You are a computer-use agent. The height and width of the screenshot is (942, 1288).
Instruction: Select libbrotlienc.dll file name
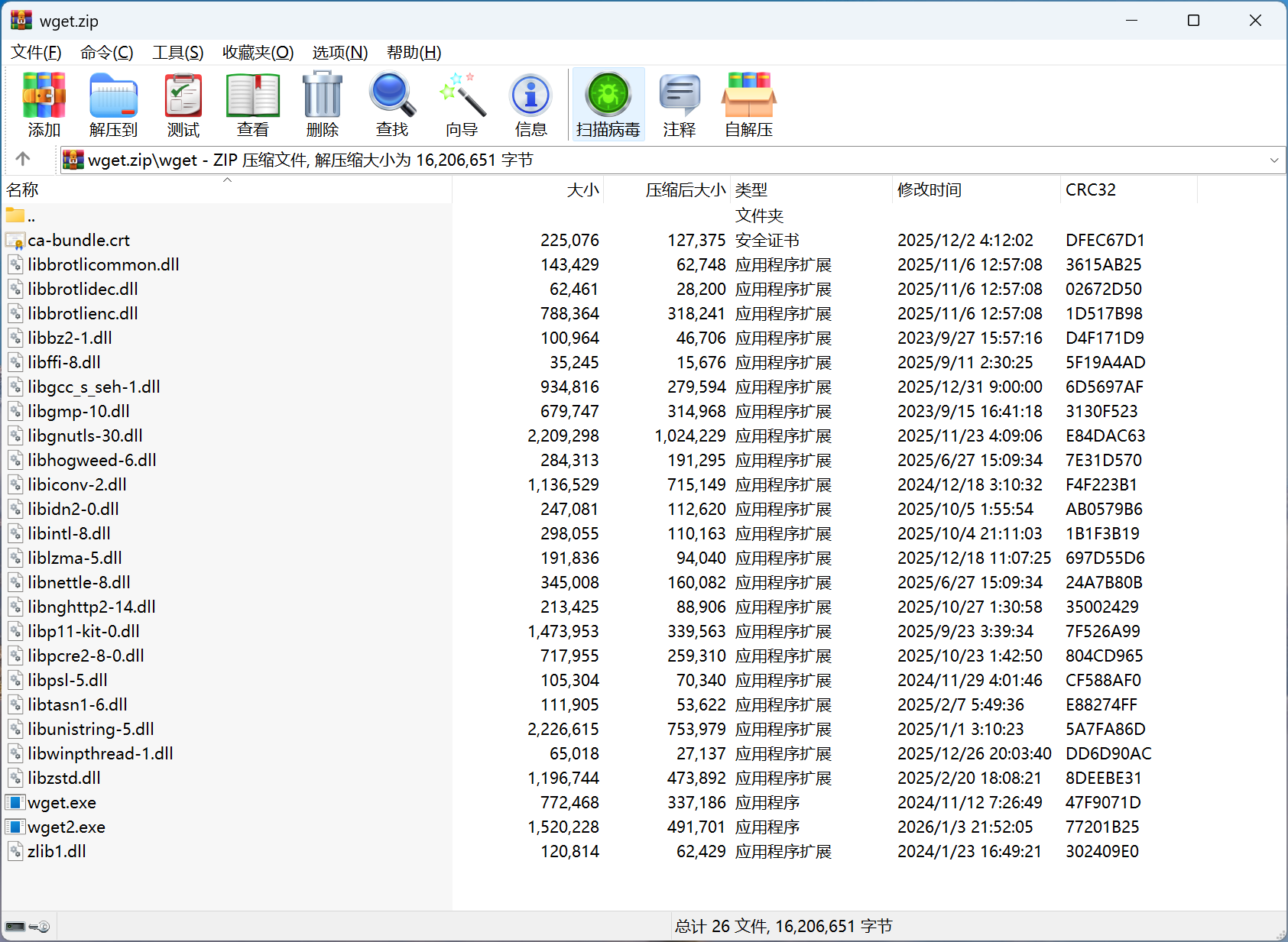click(x=83, y=313)
